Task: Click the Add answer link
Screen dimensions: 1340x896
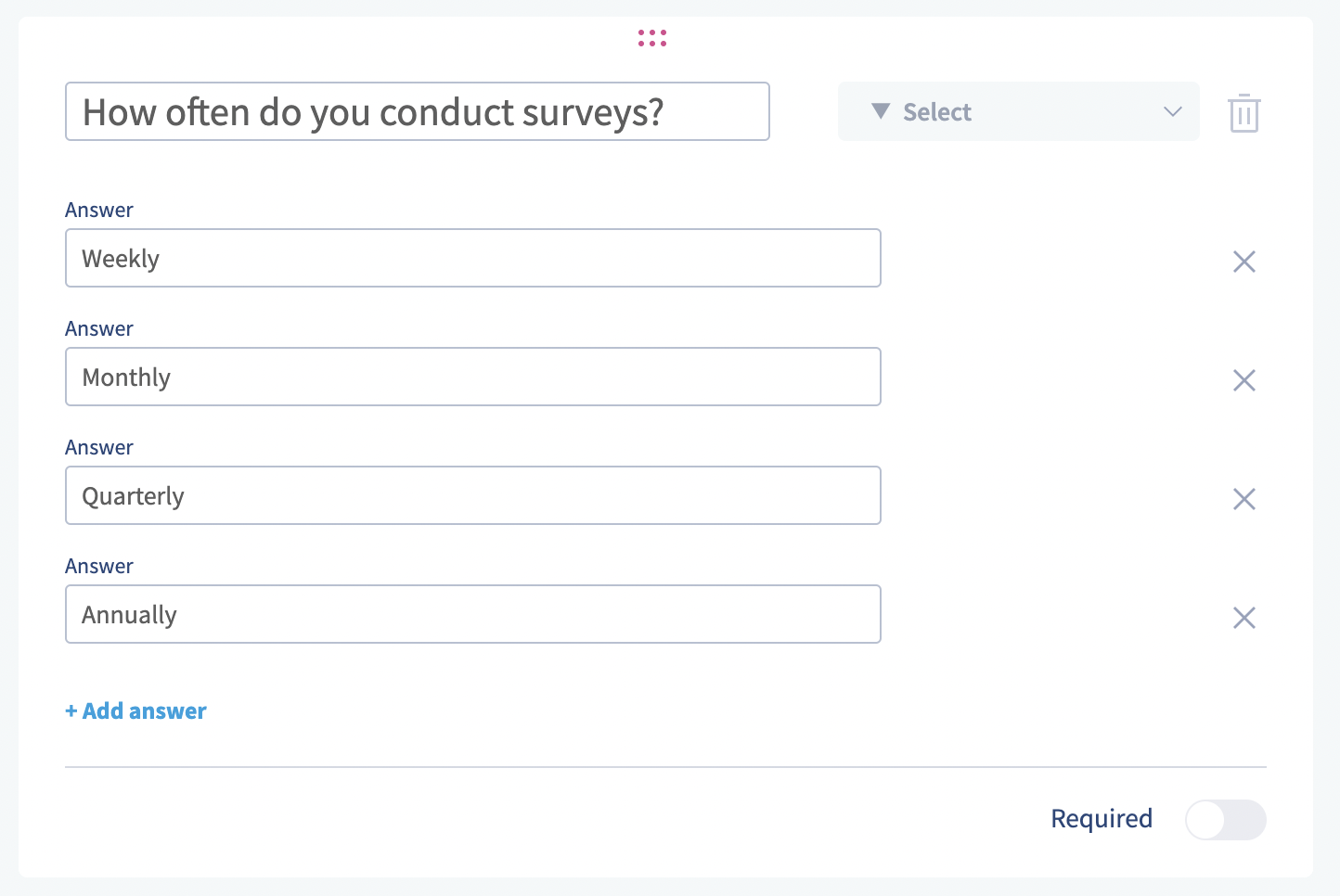Action: click(136, 711)
